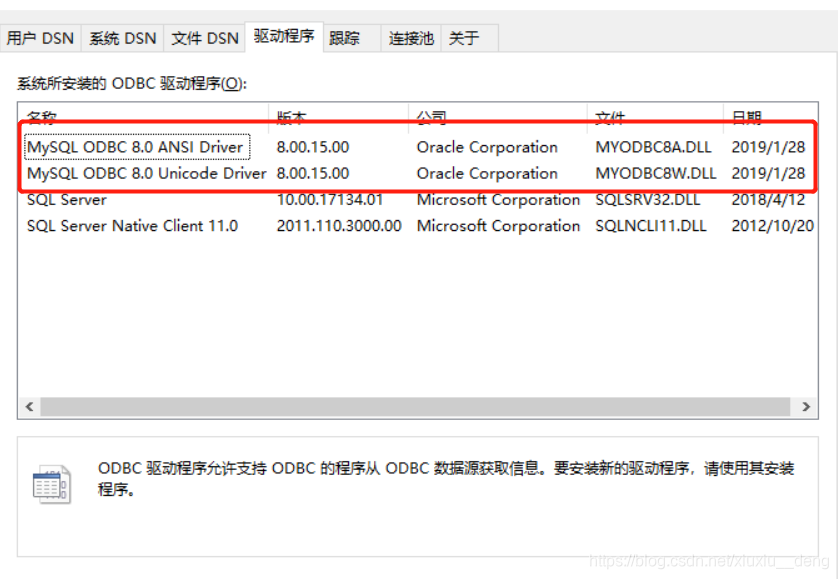Switch to the 用户 DSN tab
The width and height of the screenshot is (838, 579).
[x=40, y=38]
